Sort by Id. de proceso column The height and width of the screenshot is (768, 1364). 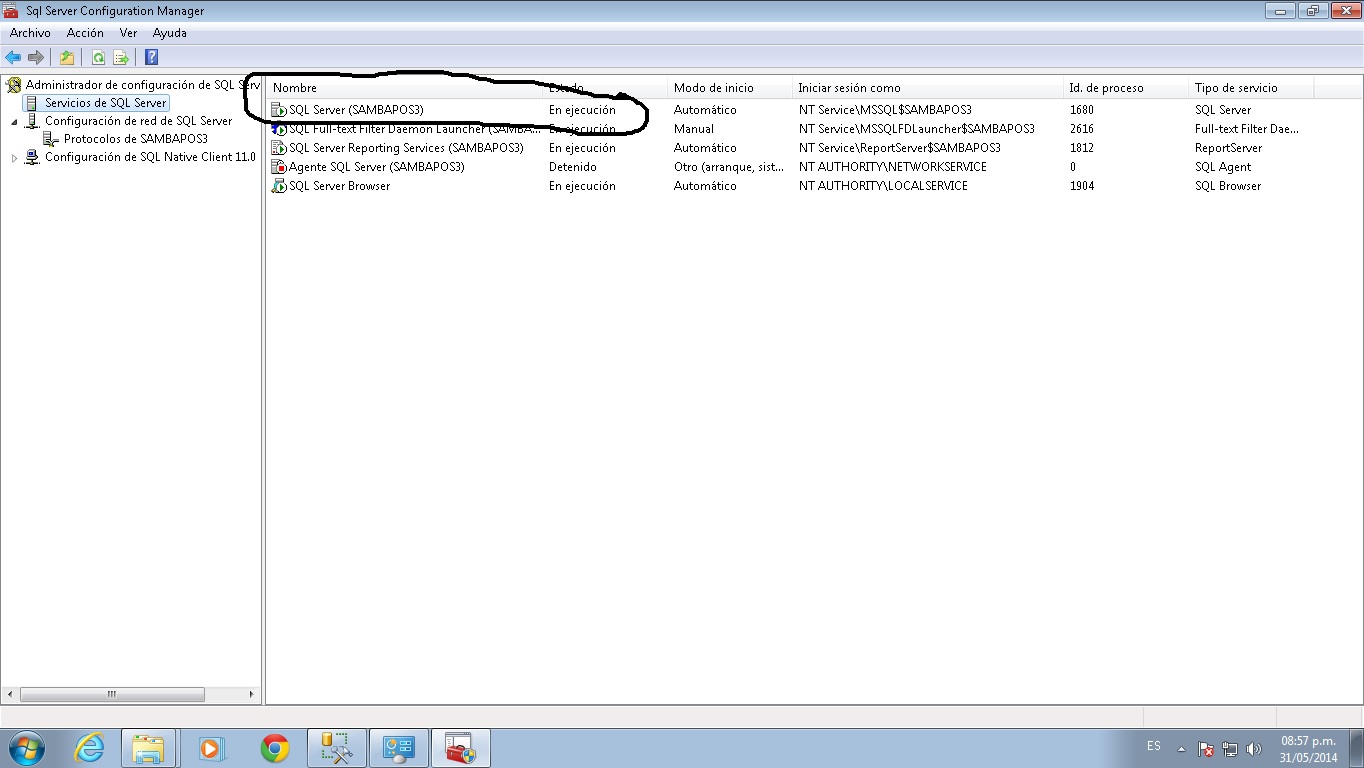tap(1126, 88)
